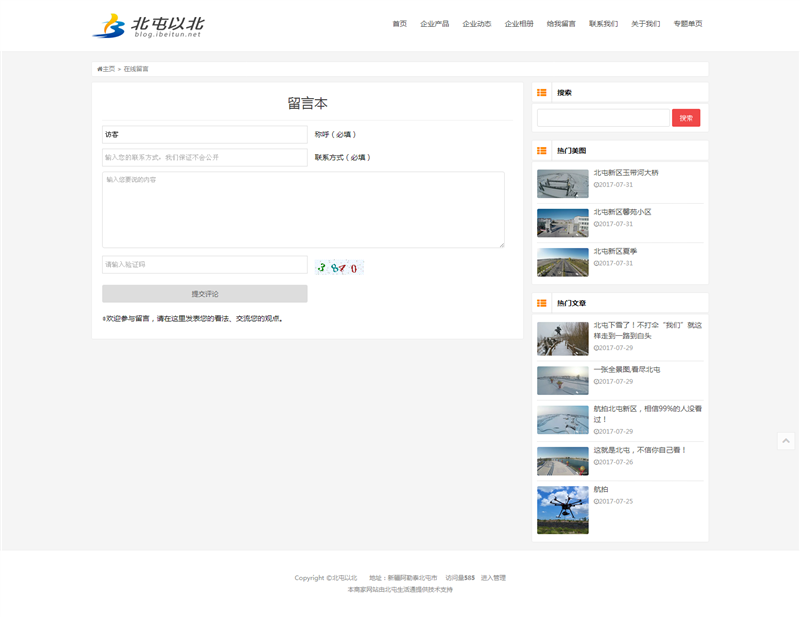
Task: Refresh the captcha verification image
Action: [338, 266]
